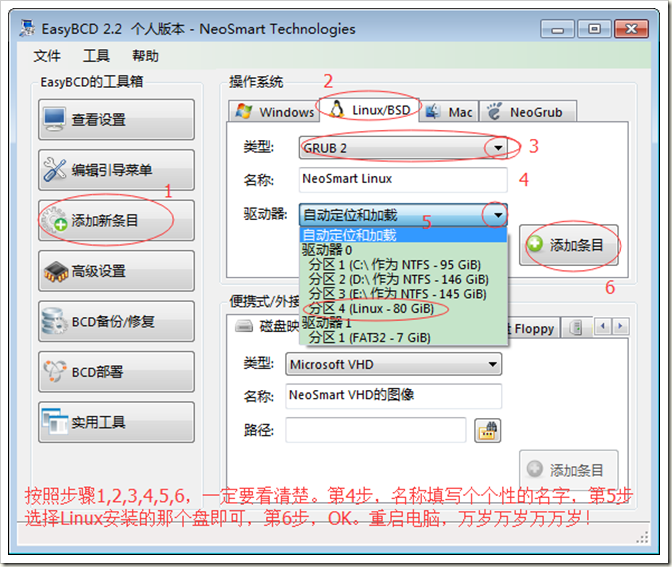The width and height of the screenshot is (672, 567).
Task: Click the windows icon on 实用工具
Action: (x=54, y=422)
